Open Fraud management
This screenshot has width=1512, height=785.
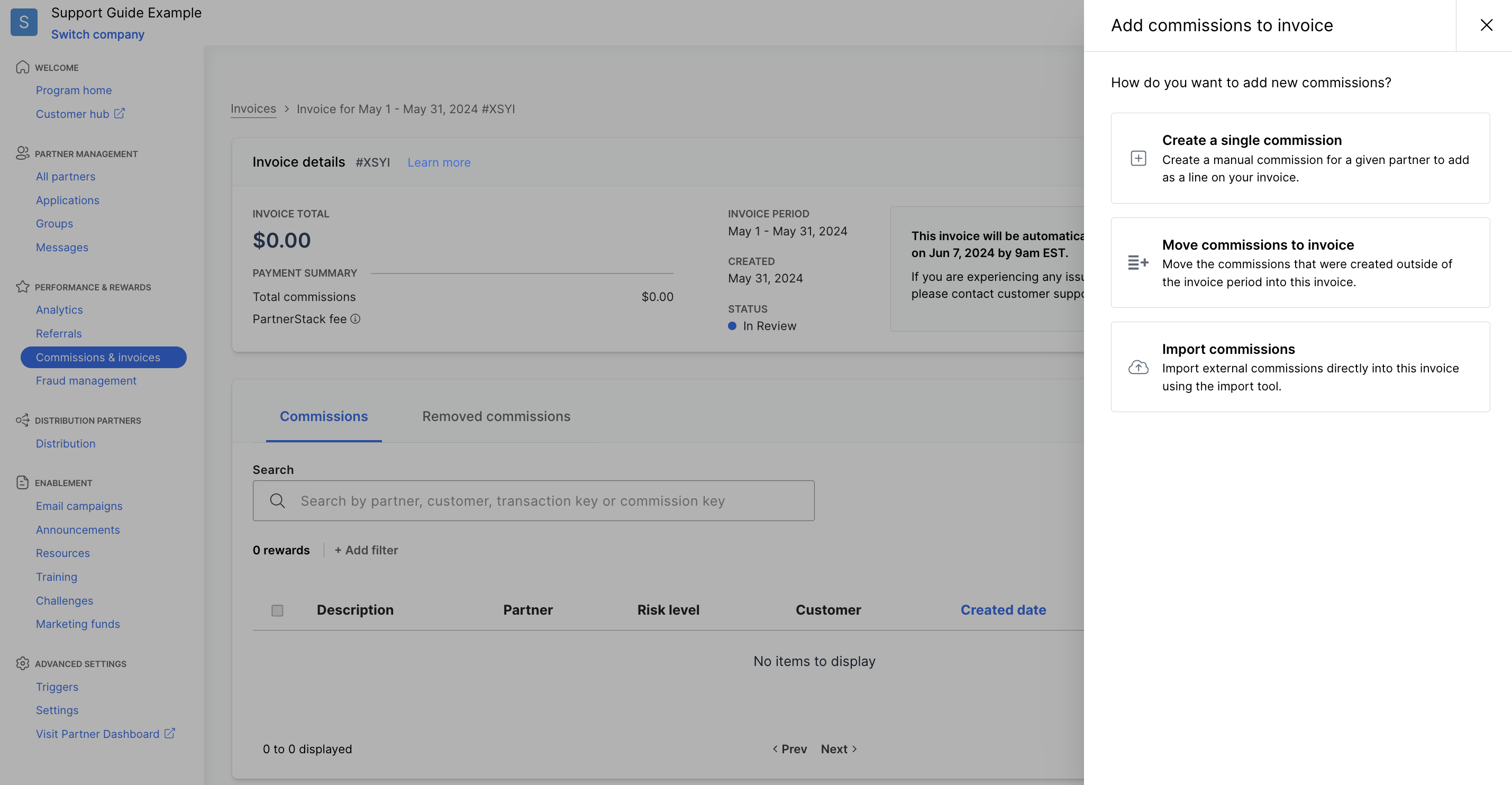point(86,381)
